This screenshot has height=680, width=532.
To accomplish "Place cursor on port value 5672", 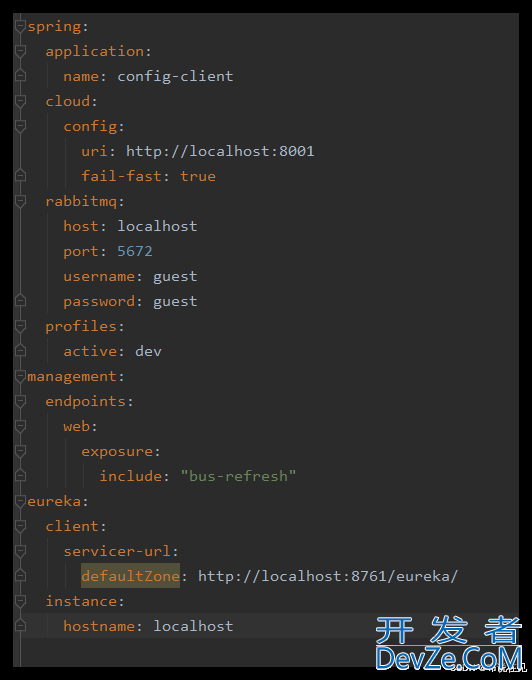I will click(135, 252).
